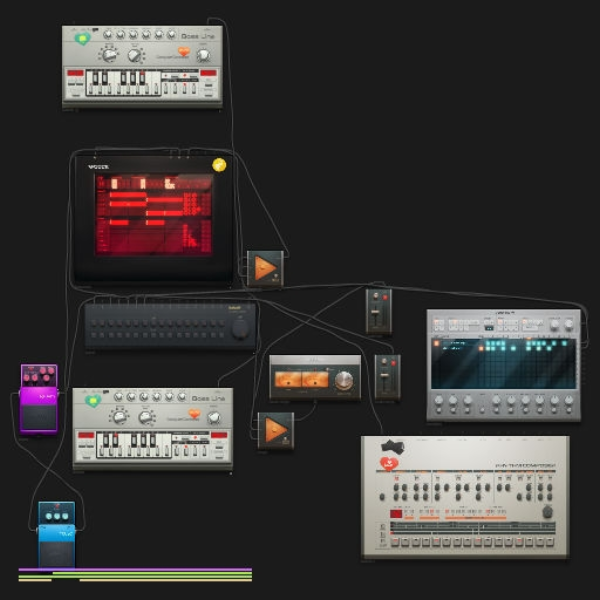Viewport: 600px width, 600px height.
Task: Click the teal heart logo on lower Bassline
Action: (93, 401)
